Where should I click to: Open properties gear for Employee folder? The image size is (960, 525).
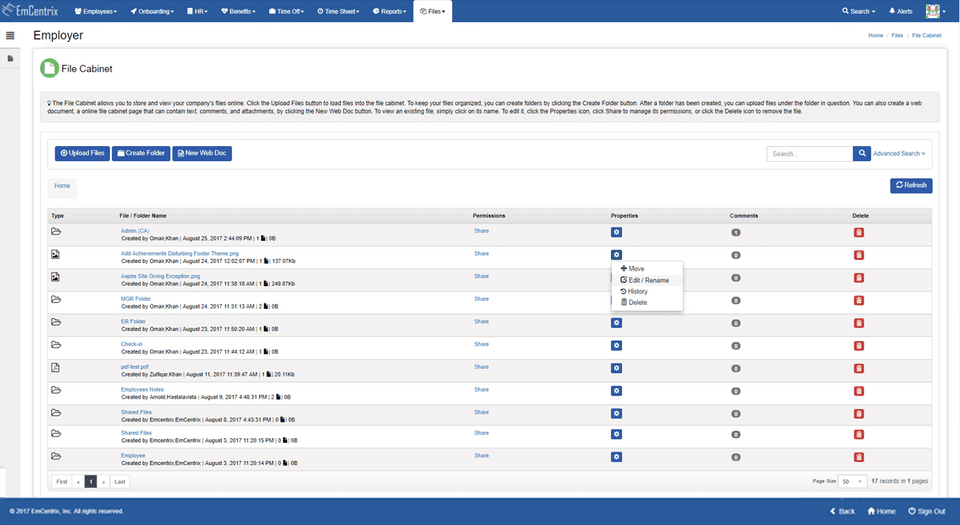click(x=616, y=457)
